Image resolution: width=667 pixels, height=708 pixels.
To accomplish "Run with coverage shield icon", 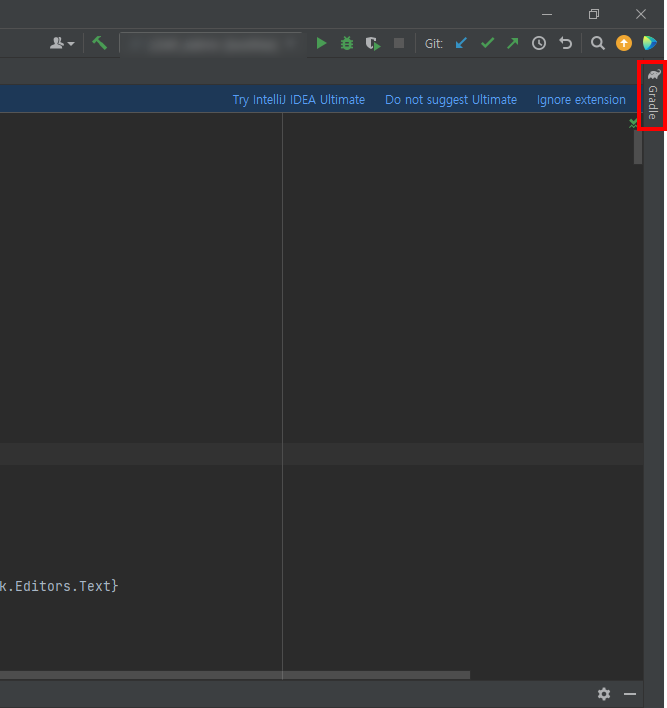I will (x=373, y=43).
